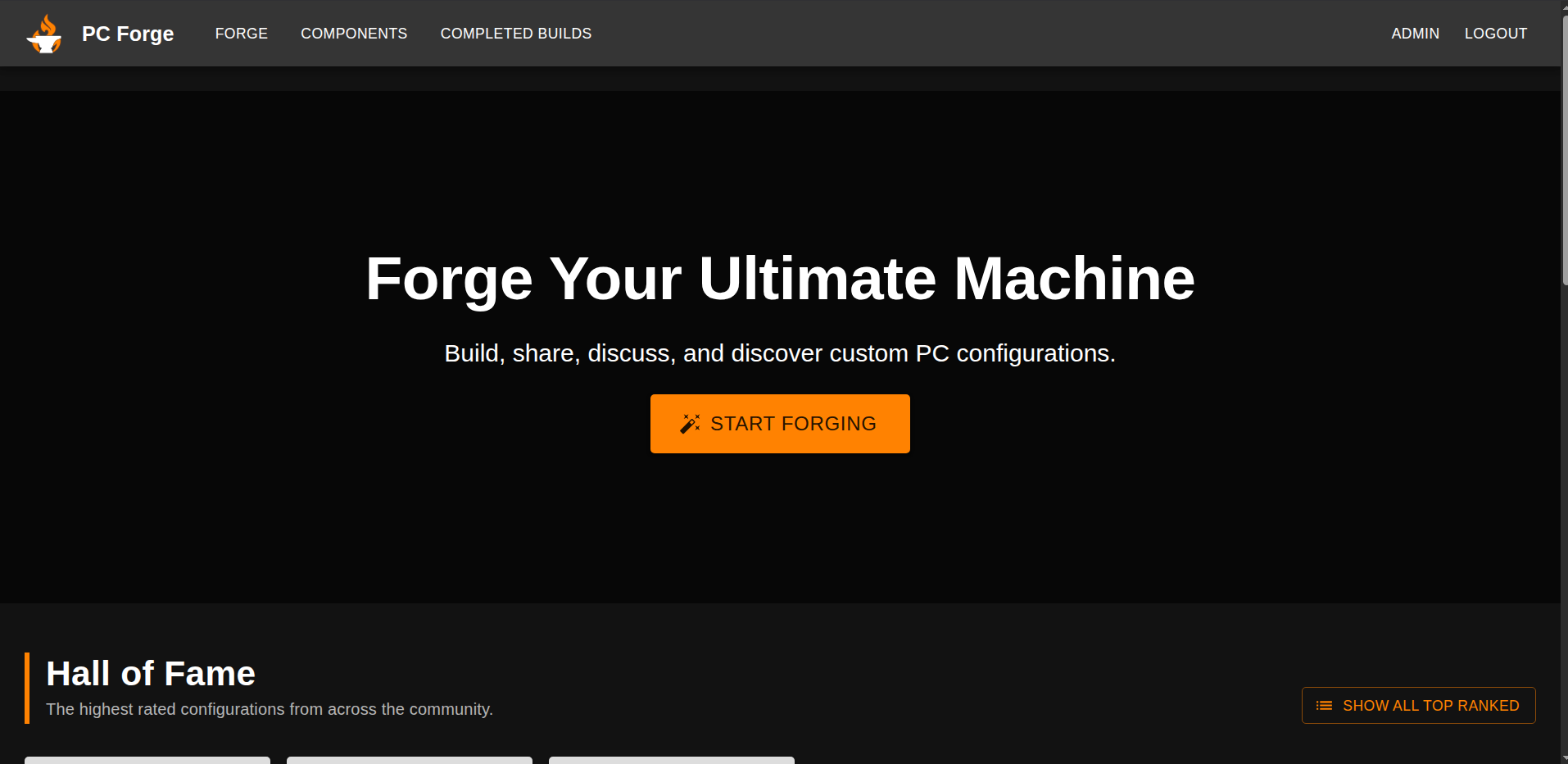1568x764 pixels.
Task: Click the Hall of Fame heading
Action: [151, 674]
